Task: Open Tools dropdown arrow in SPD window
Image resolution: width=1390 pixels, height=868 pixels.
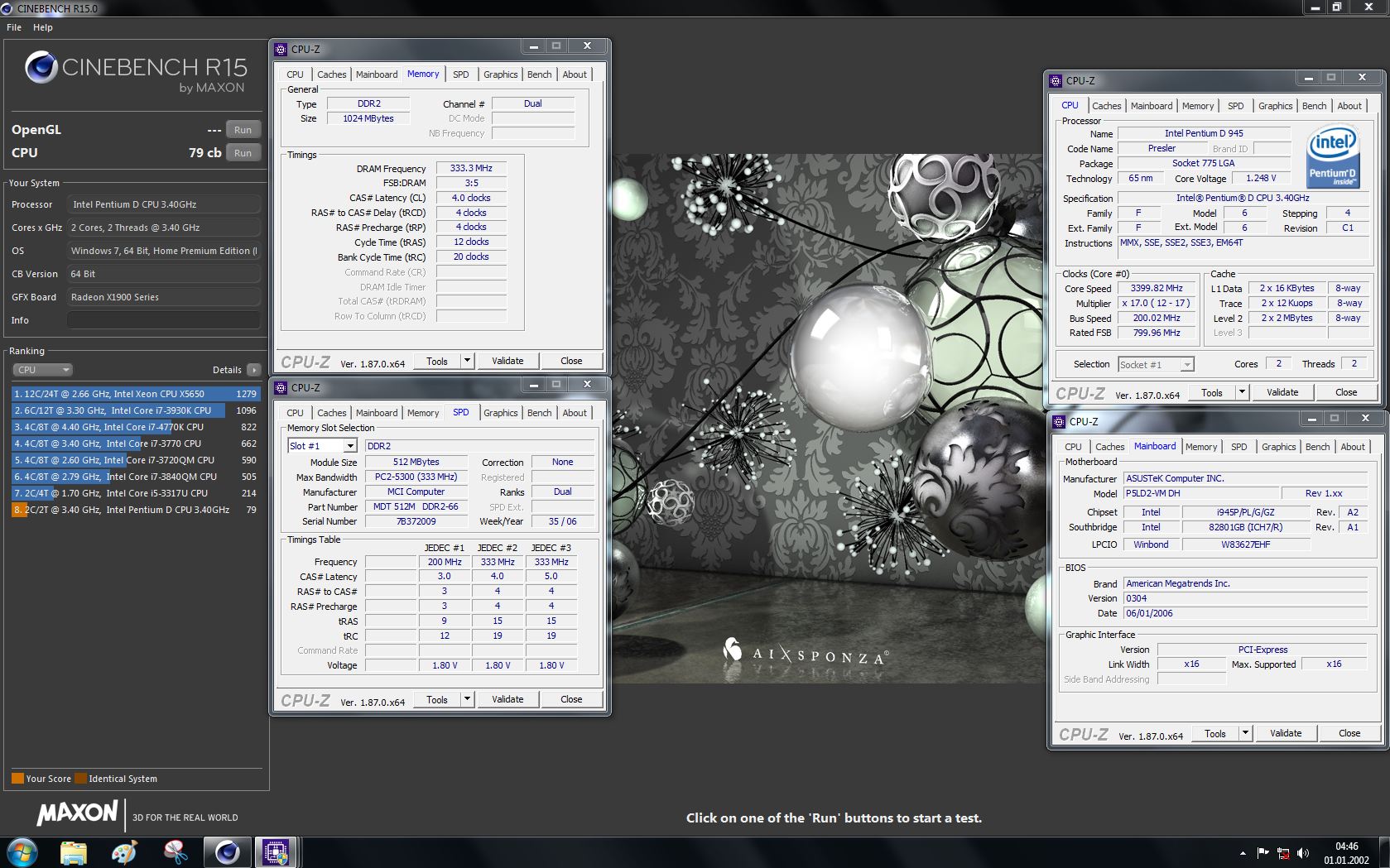Action: pos(467,699)
